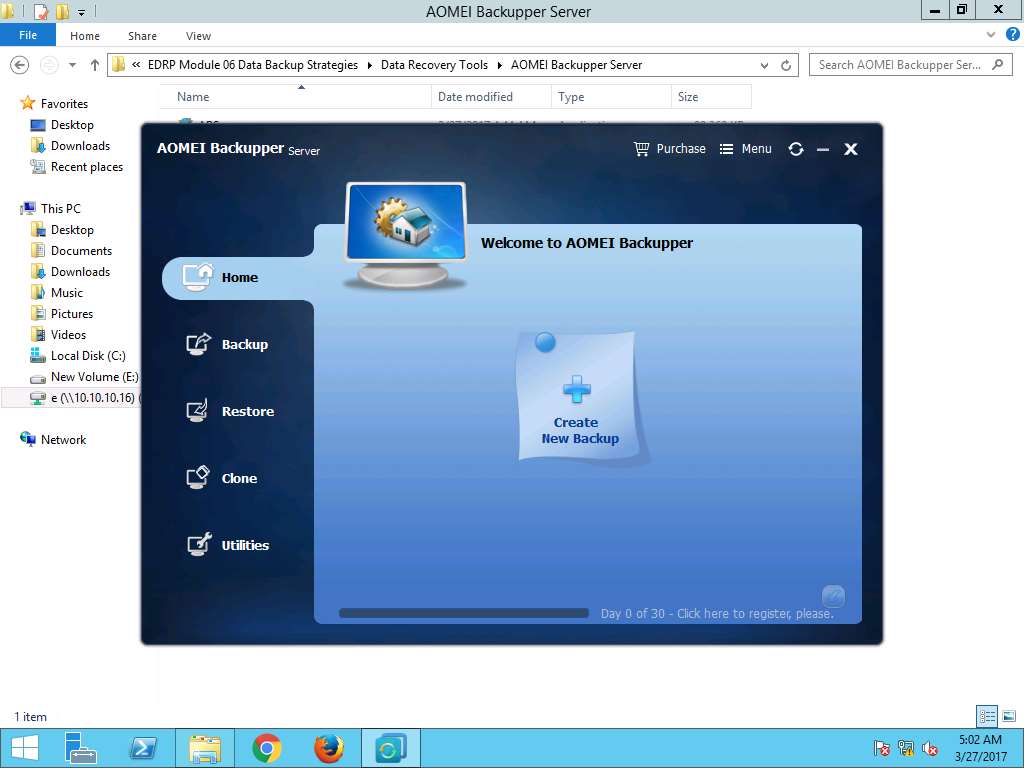Open recent locations dropdown arrow
The width and height of the screenshot is (1024, 768).
[x=72, y=65]
